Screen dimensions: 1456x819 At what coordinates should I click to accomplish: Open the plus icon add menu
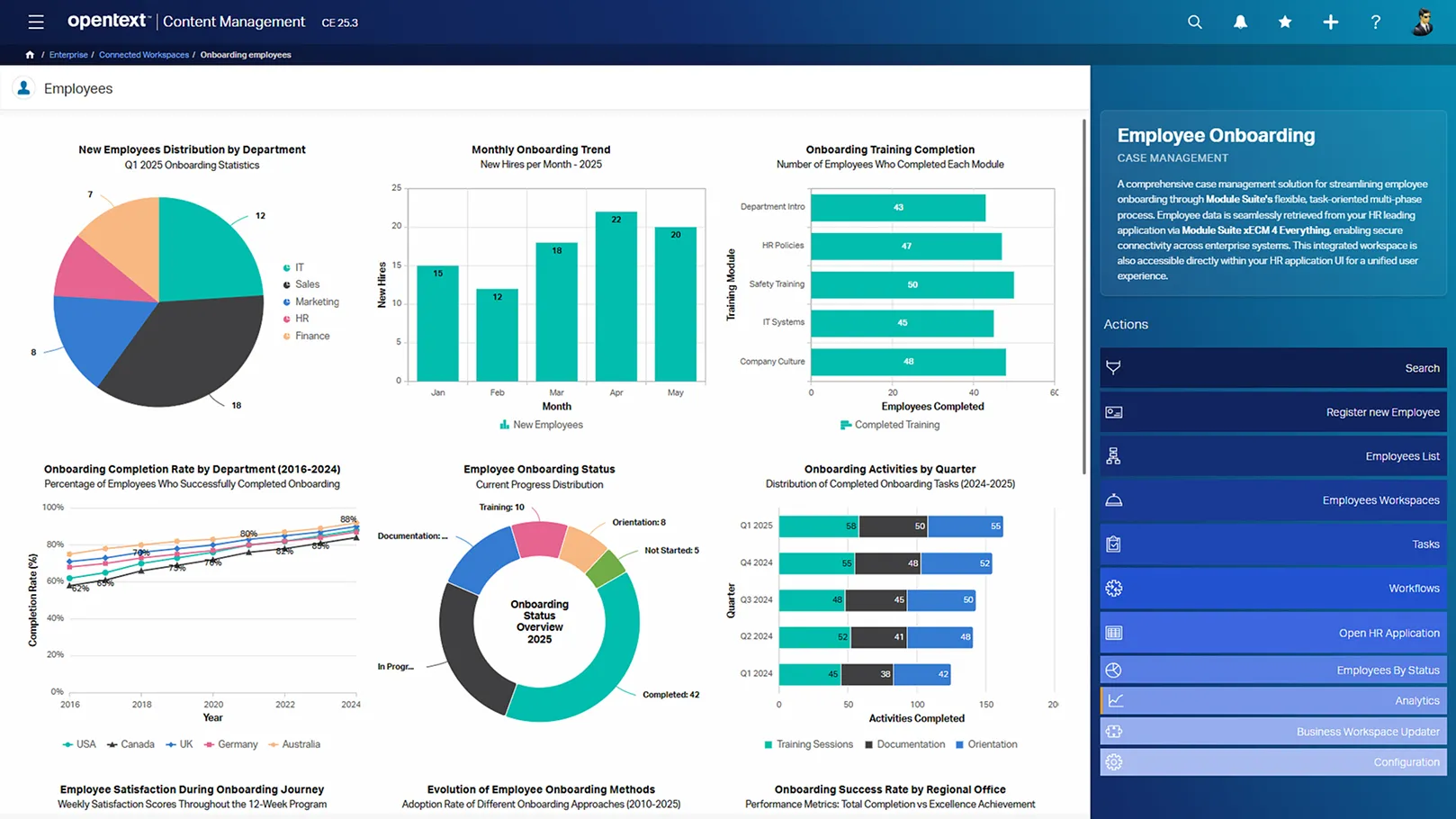1330,22
